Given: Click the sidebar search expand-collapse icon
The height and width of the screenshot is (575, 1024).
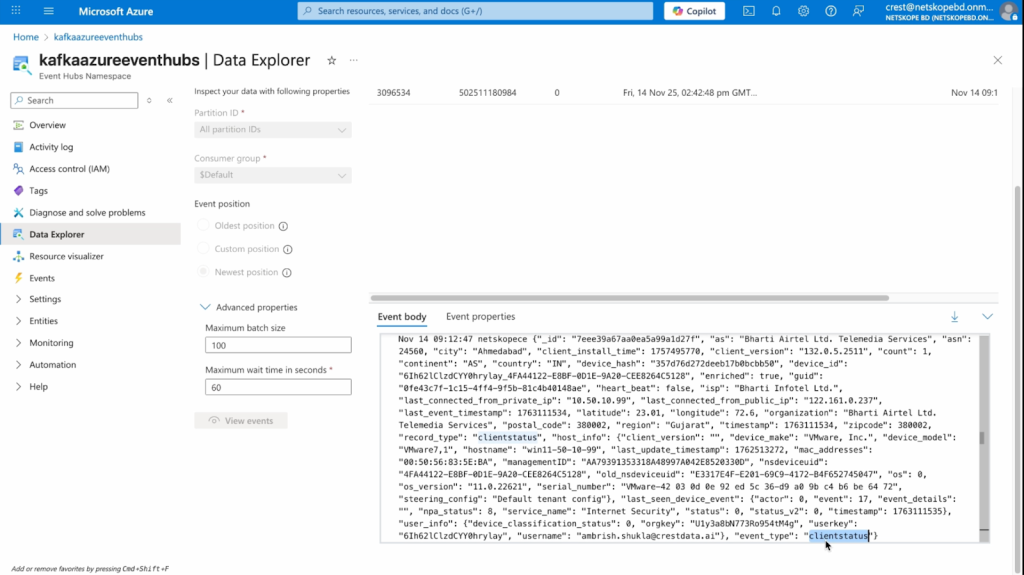Looking at the screenshot, I should click(x=149, y=101).
